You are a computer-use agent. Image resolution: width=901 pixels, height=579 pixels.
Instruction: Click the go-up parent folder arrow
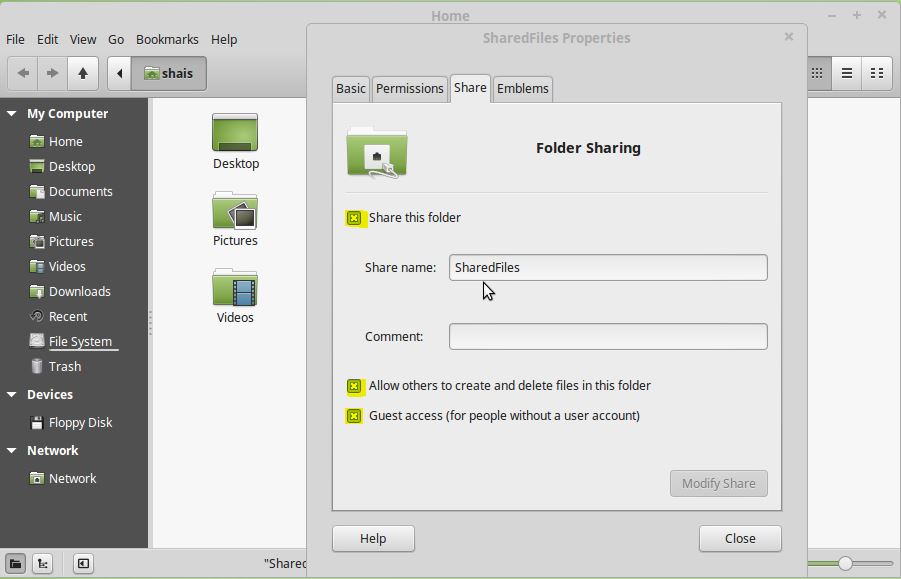click(x=82, y=73)
